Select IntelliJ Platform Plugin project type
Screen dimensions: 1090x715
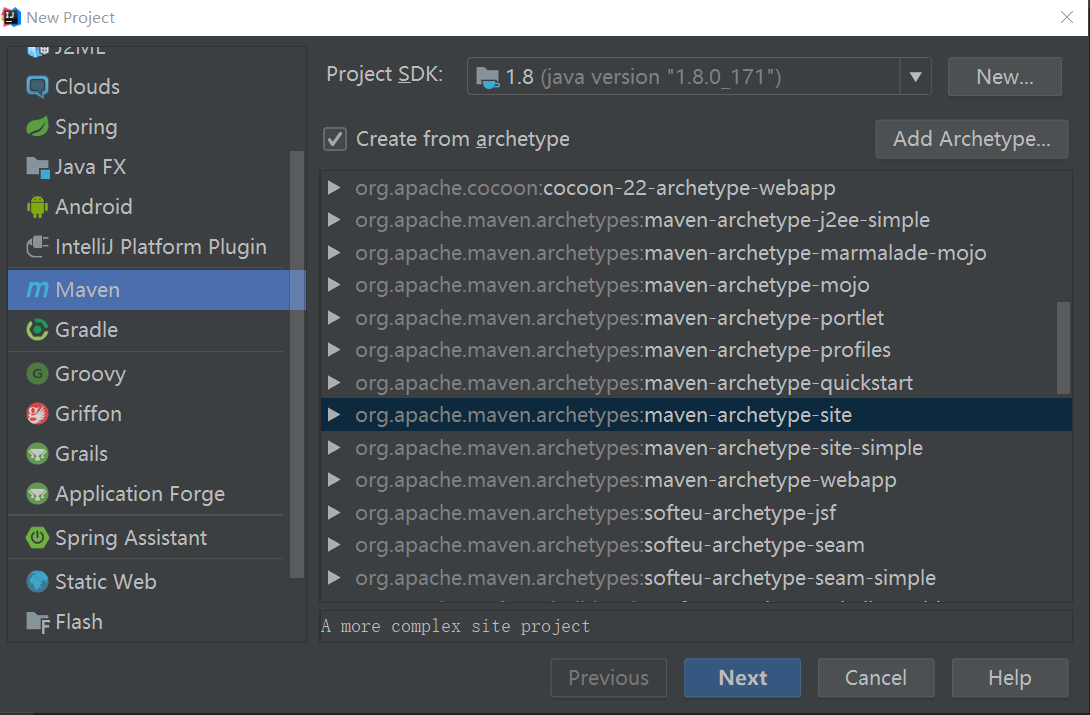[160, 247]
